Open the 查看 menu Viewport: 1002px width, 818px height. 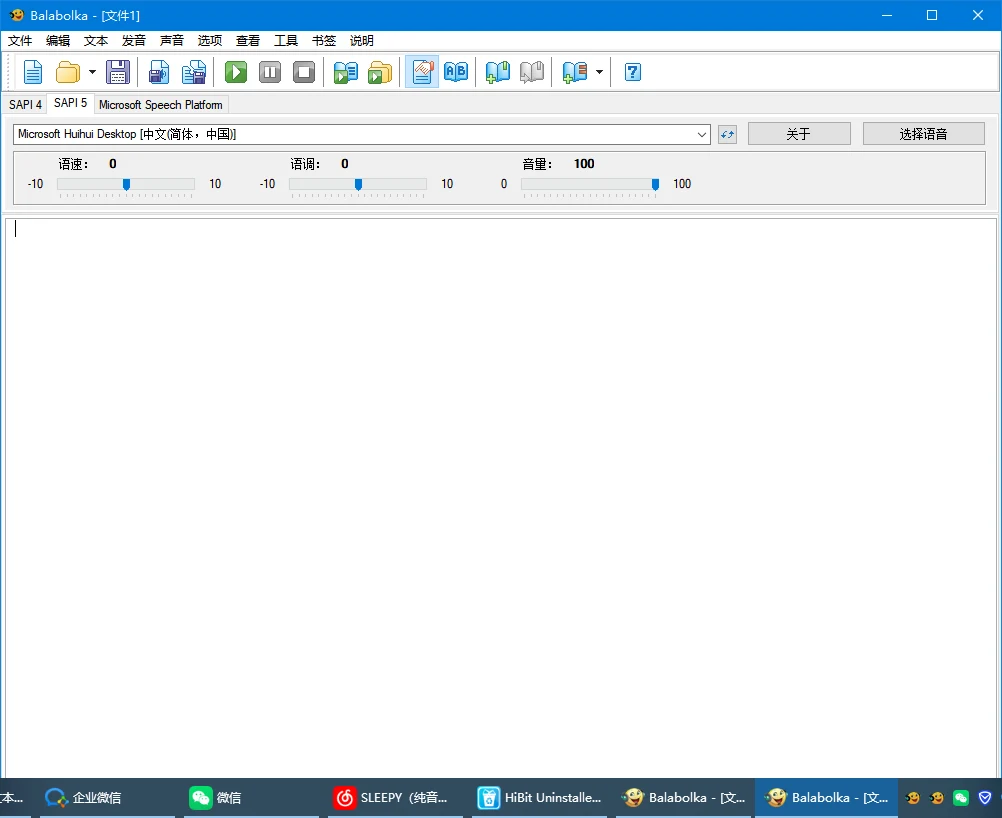tap(248, 41)
